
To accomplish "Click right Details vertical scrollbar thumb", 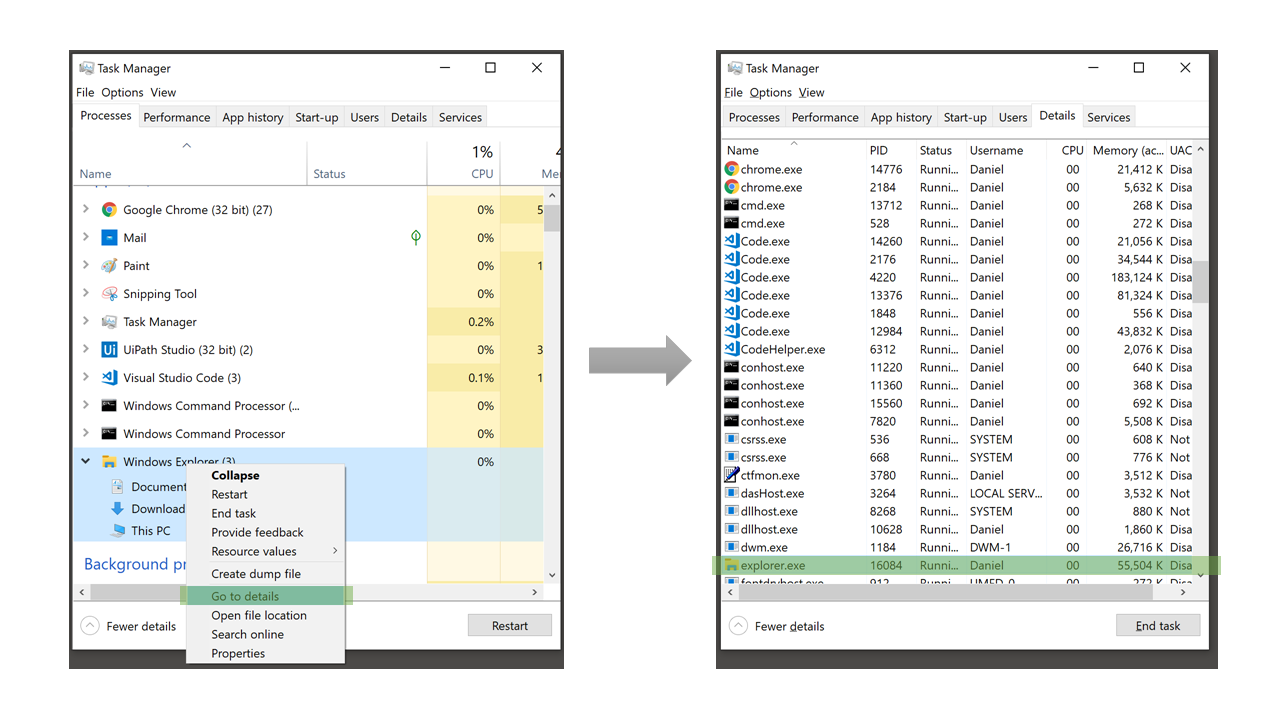I will pos(1201,282).
